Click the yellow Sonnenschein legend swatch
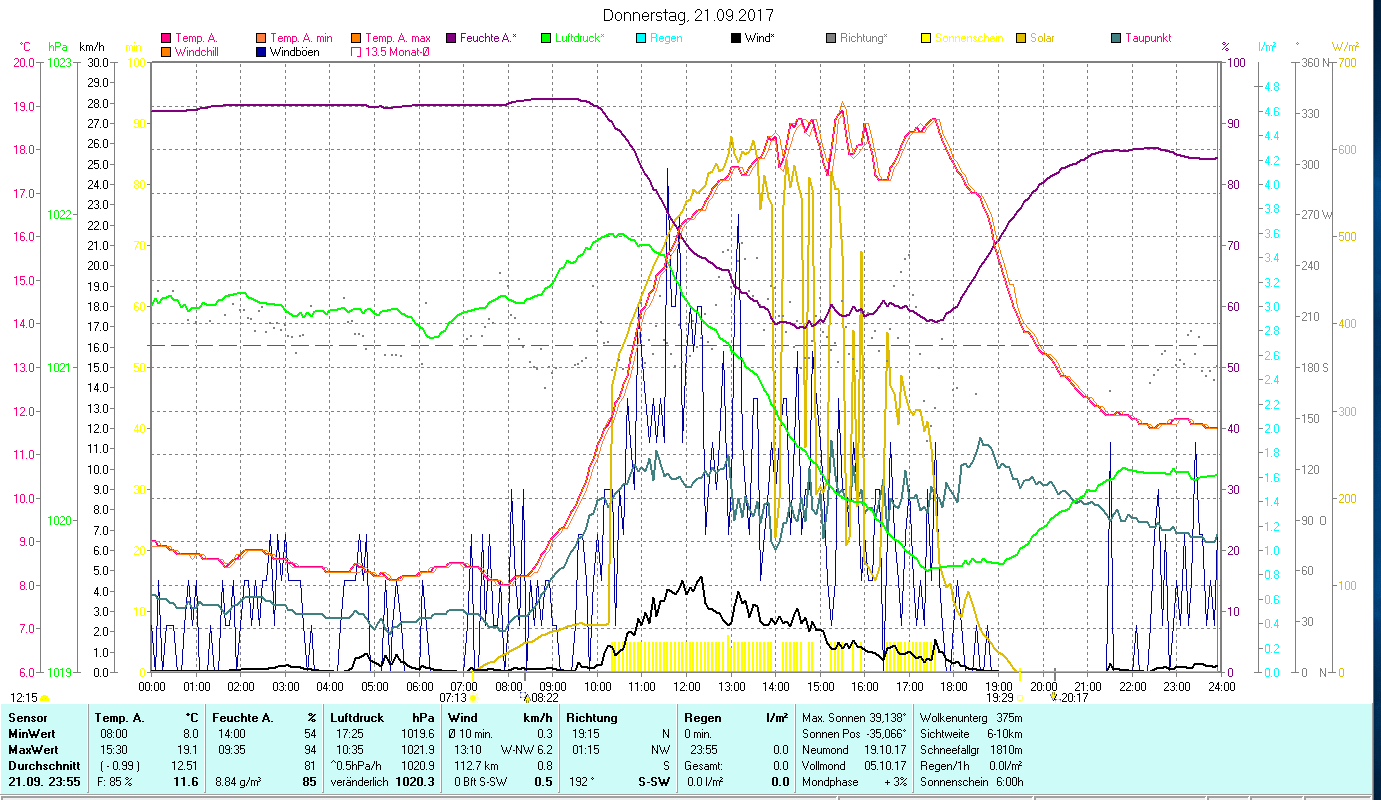This screenshot has height=800, width=1381. tap(925, 39)
